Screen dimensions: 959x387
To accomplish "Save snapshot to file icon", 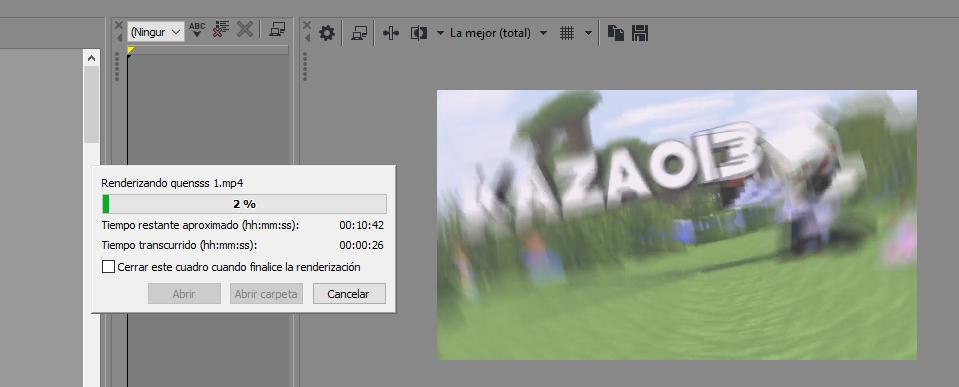I will click(640, 33).
